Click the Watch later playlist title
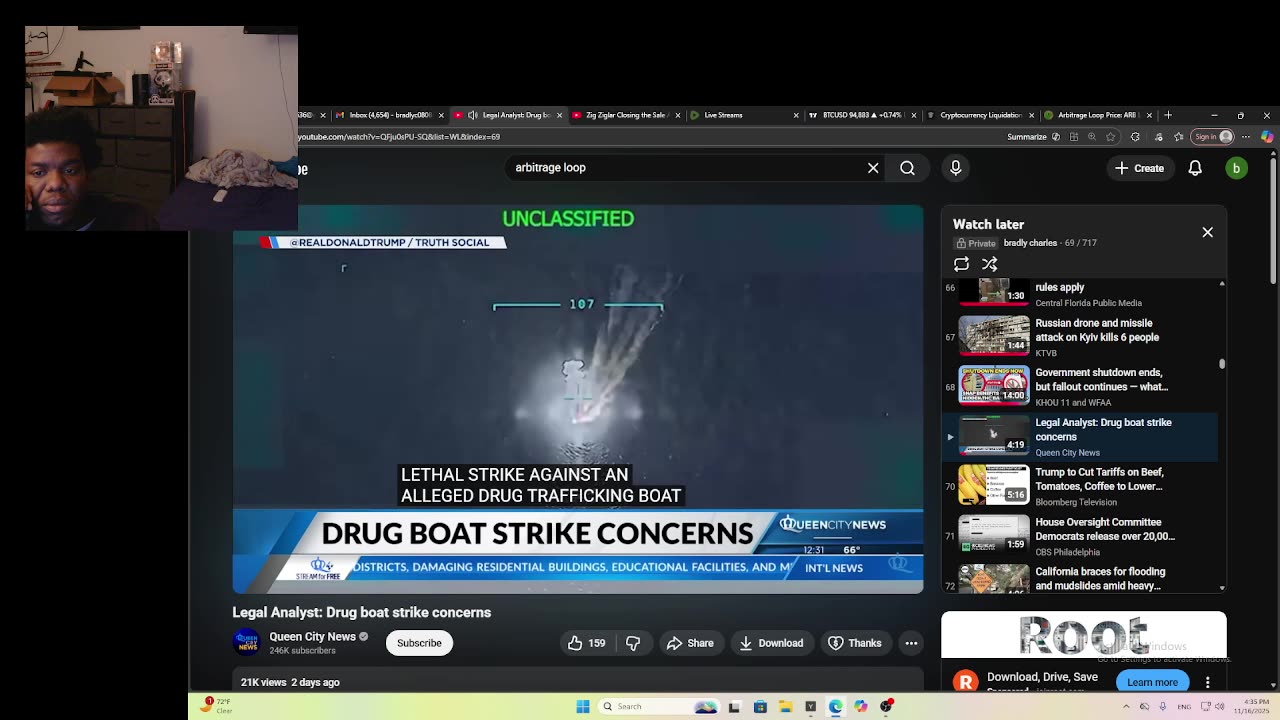1280x720 pixels. [x=988, y=224]
